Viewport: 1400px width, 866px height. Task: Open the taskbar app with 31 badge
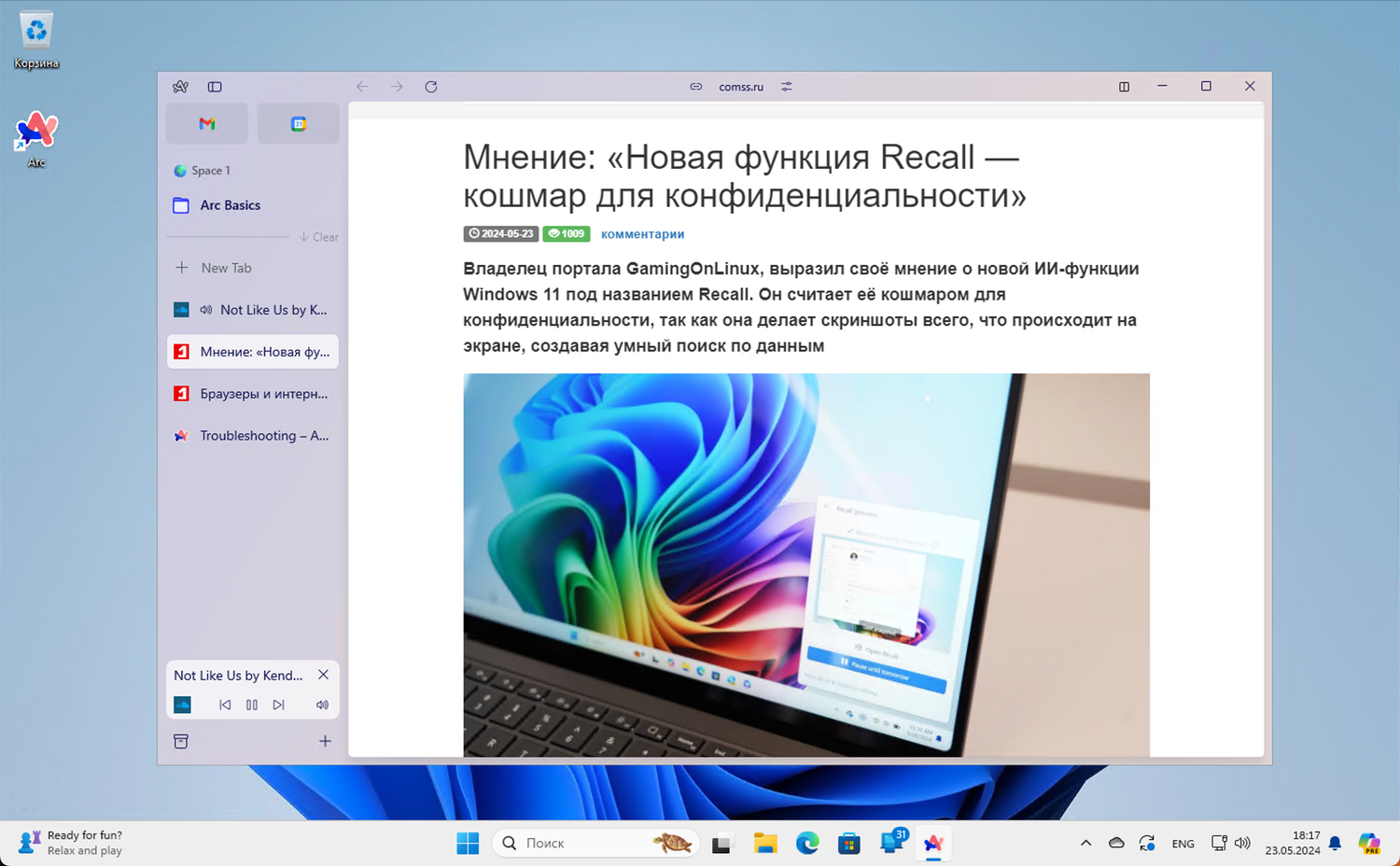tap(893, 842)
